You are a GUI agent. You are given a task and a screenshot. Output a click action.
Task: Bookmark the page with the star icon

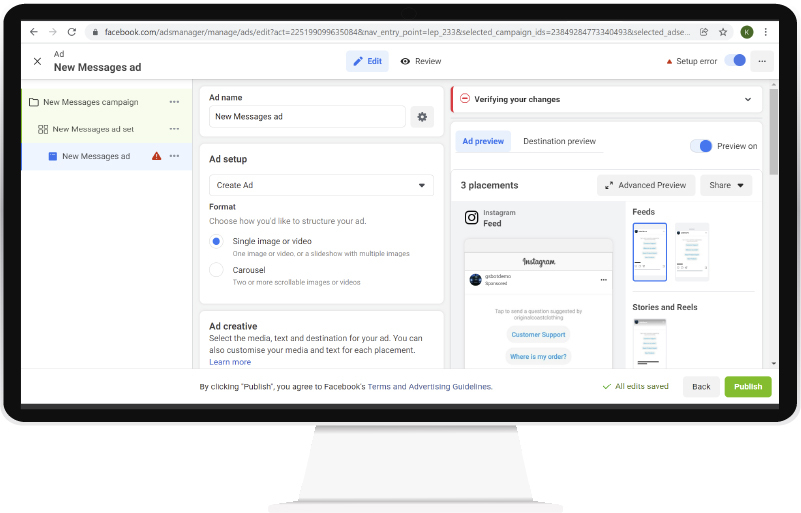tap(723, 32)
